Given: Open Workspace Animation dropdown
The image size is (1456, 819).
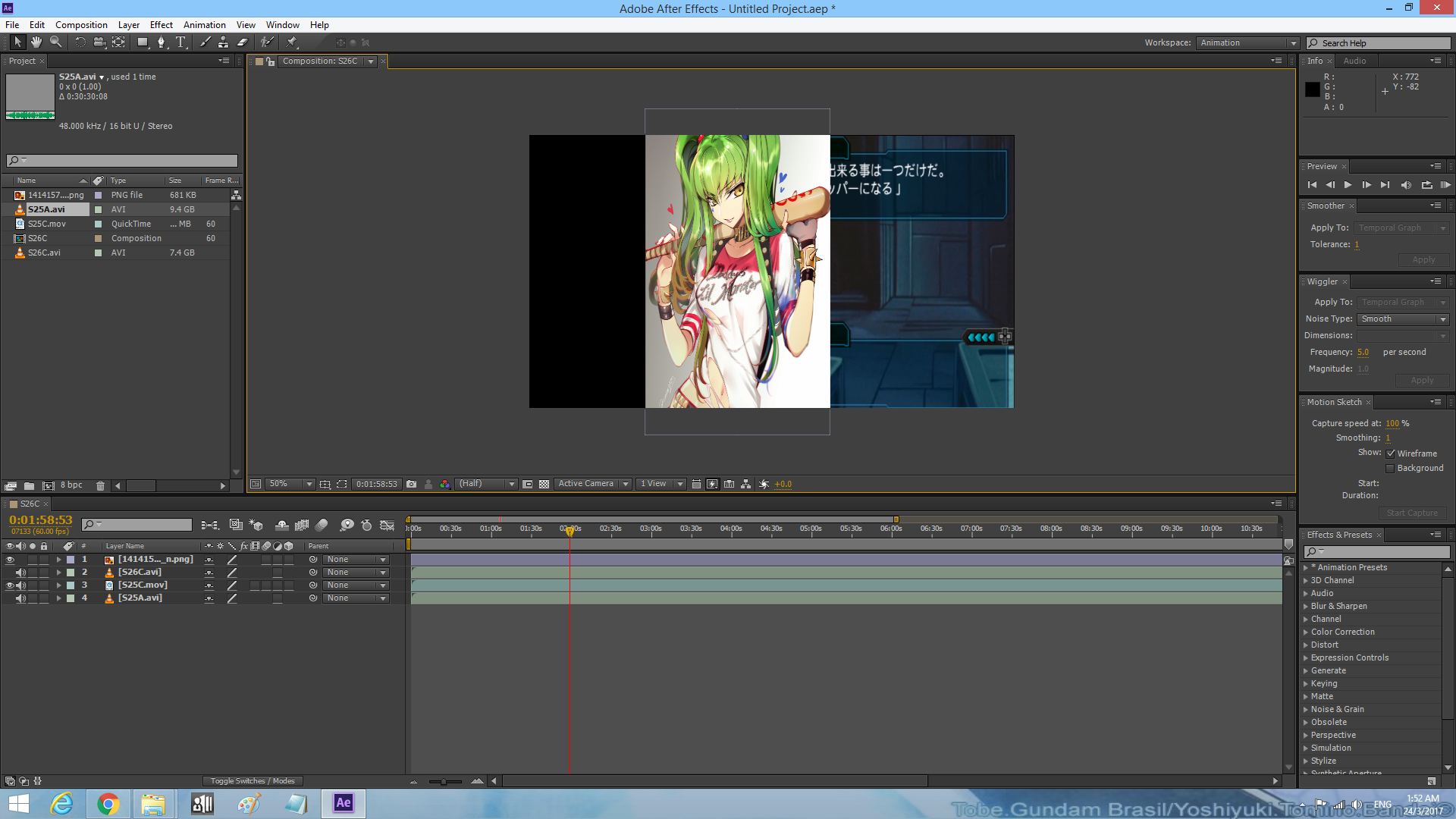Looking at the screenshot, I should pyautogui.click(x=1247, y=43).
